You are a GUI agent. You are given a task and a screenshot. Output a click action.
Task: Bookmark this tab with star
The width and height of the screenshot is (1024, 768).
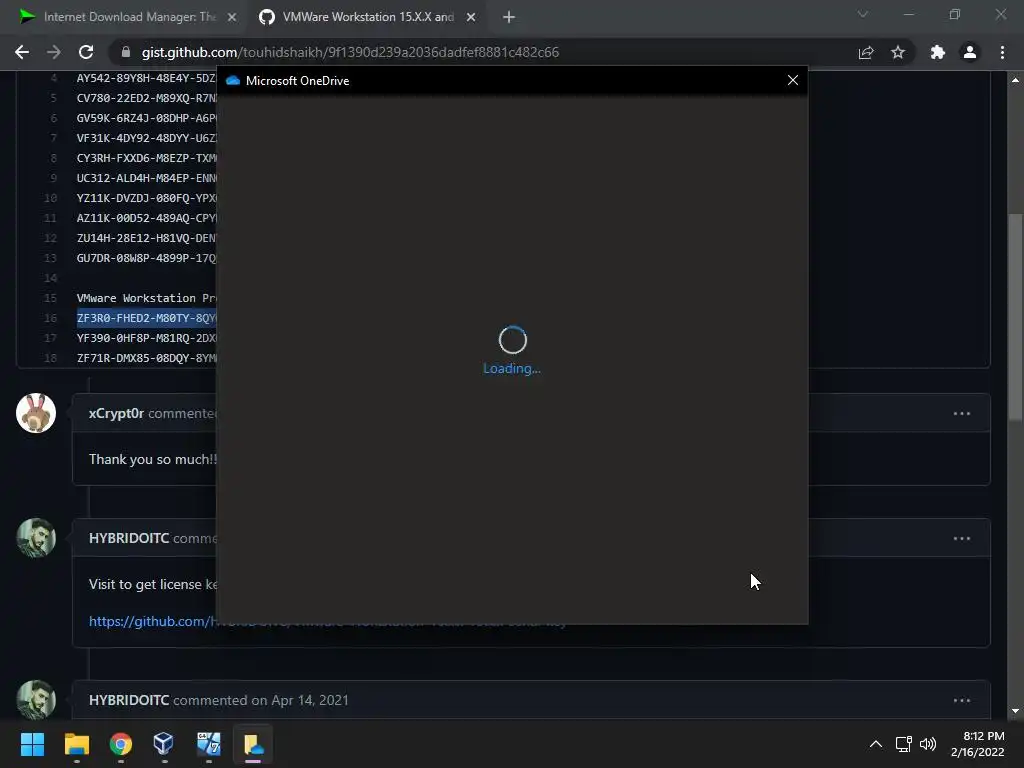898,52
